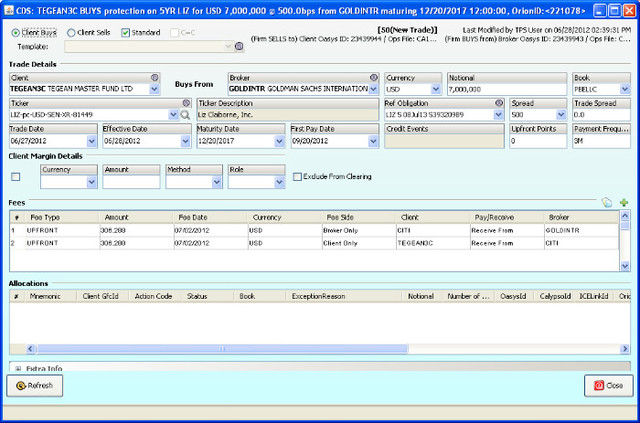Sort fees by the Fee Date column header
Image resolution: width=640 pixels, height=423 pixels.
210,217
